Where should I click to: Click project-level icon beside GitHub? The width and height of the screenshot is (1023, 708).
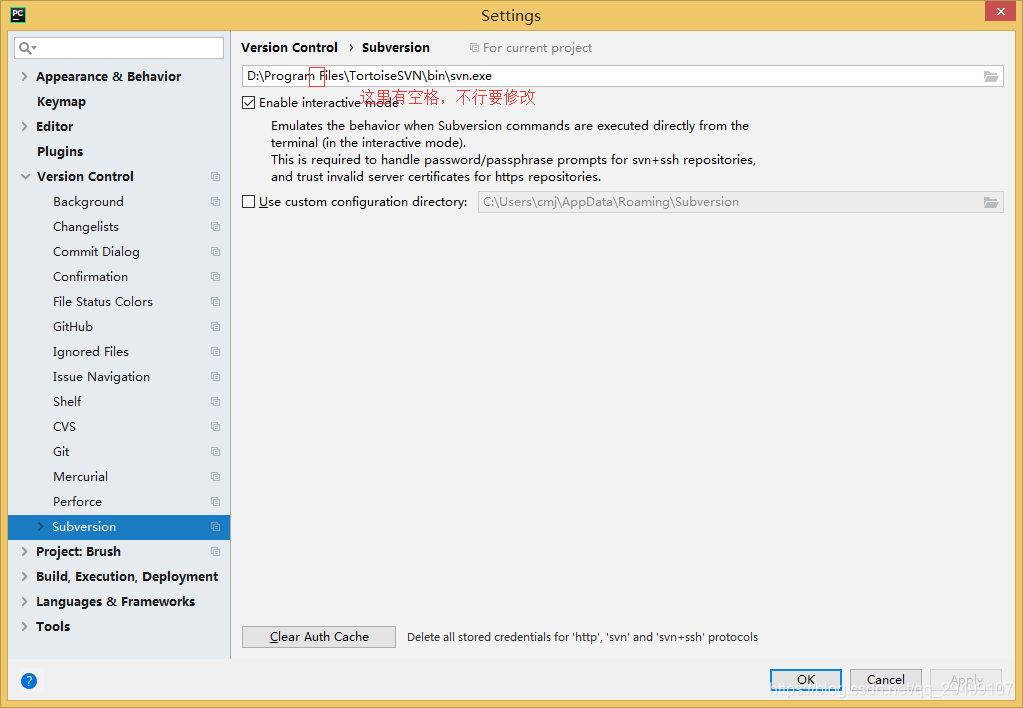[x=215, y=327]
